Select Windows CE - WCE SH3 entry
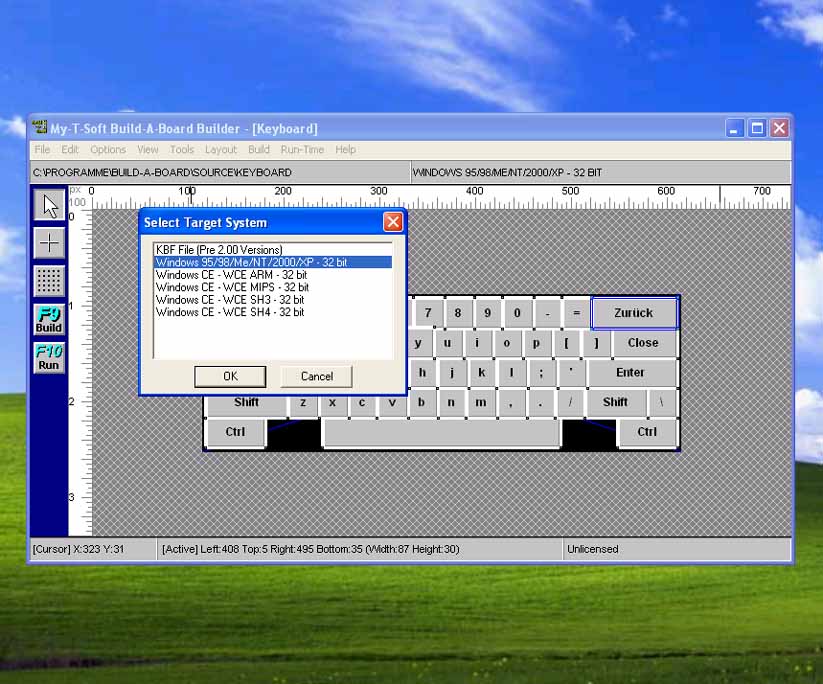The image size is (823, 684). point(273,300)
